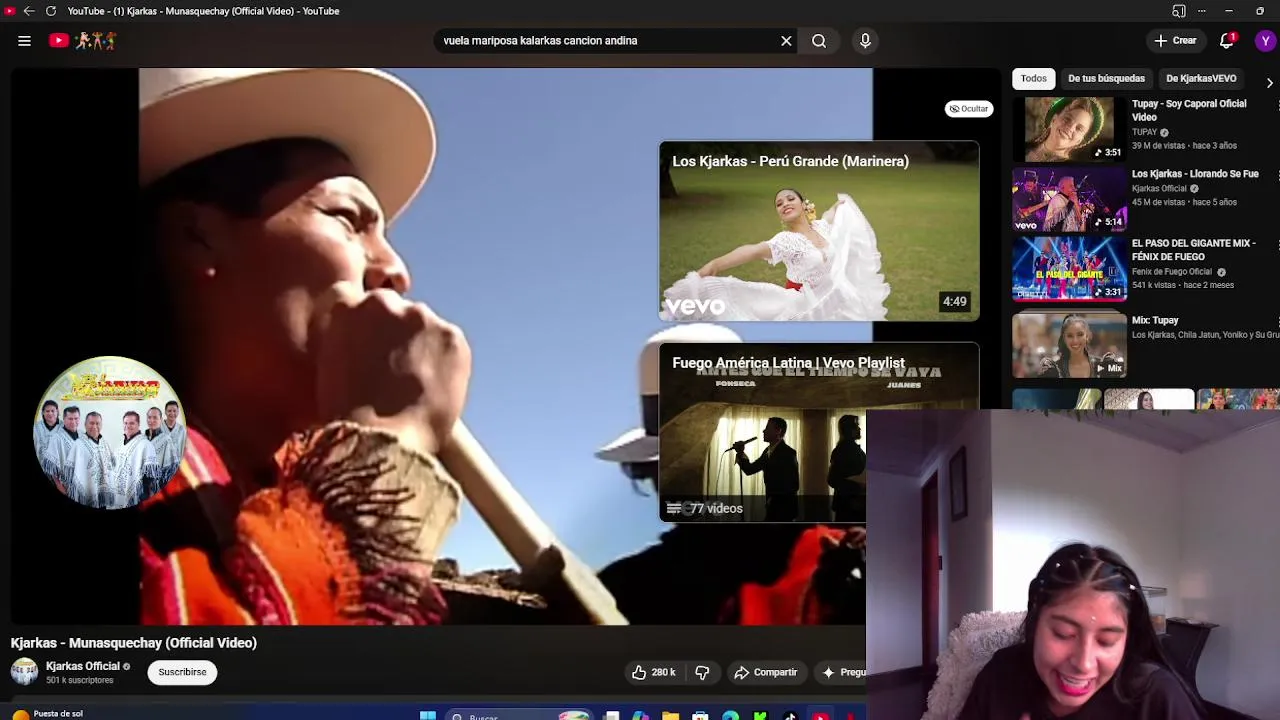Share the video with Compartir

tap(765, 673)
